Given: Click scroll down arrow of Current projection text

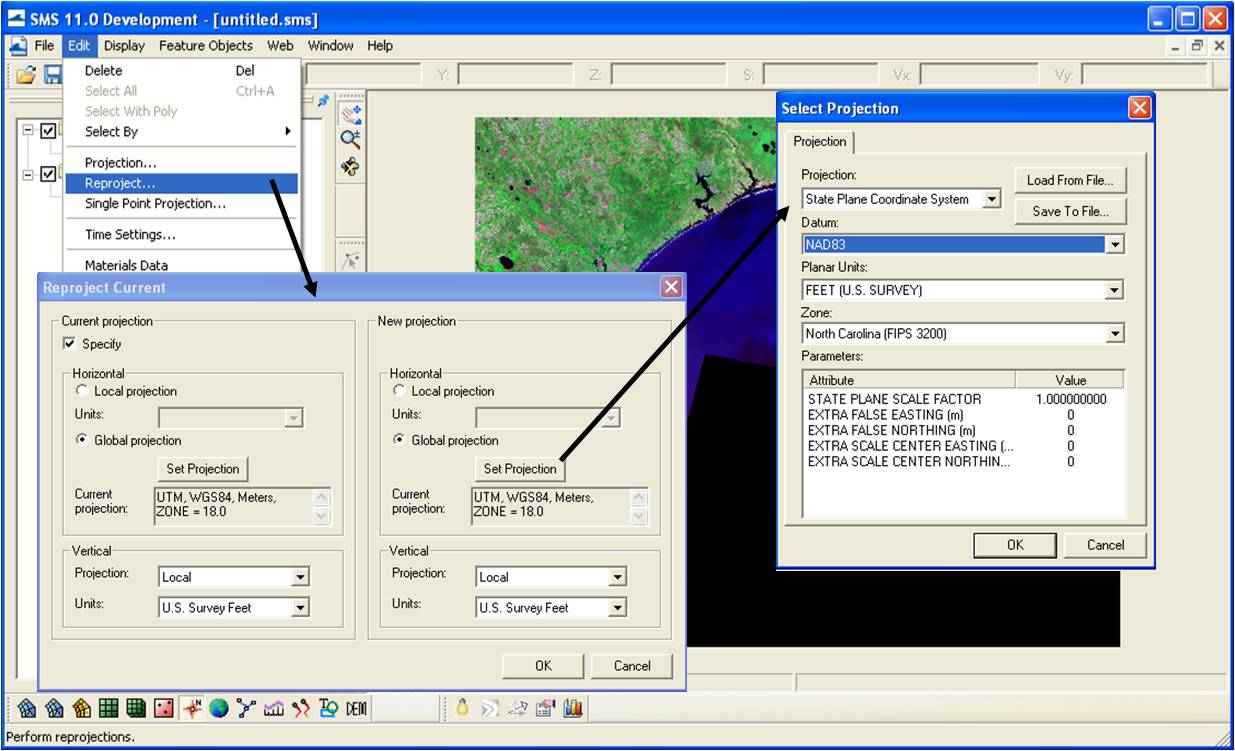Looking at the screenshot, I should click(x=321, y=516).
